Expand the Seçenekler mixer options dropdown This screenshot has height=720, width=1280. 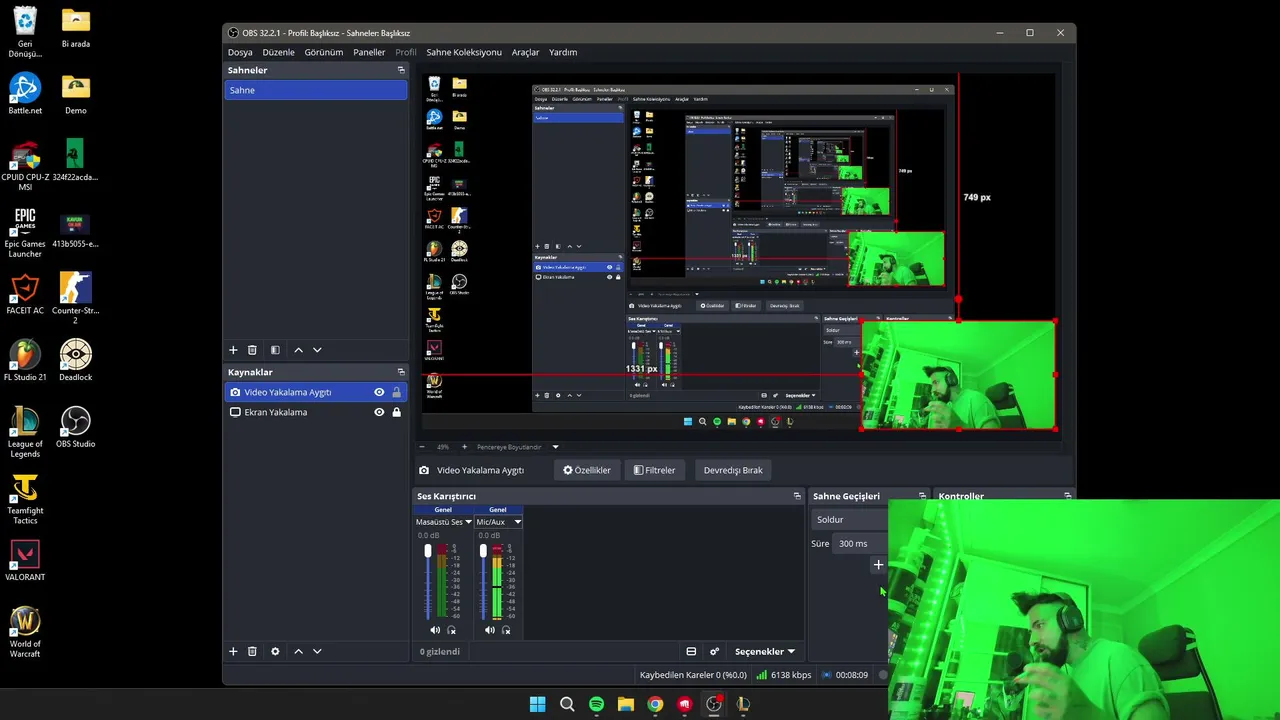coord(765,651)
